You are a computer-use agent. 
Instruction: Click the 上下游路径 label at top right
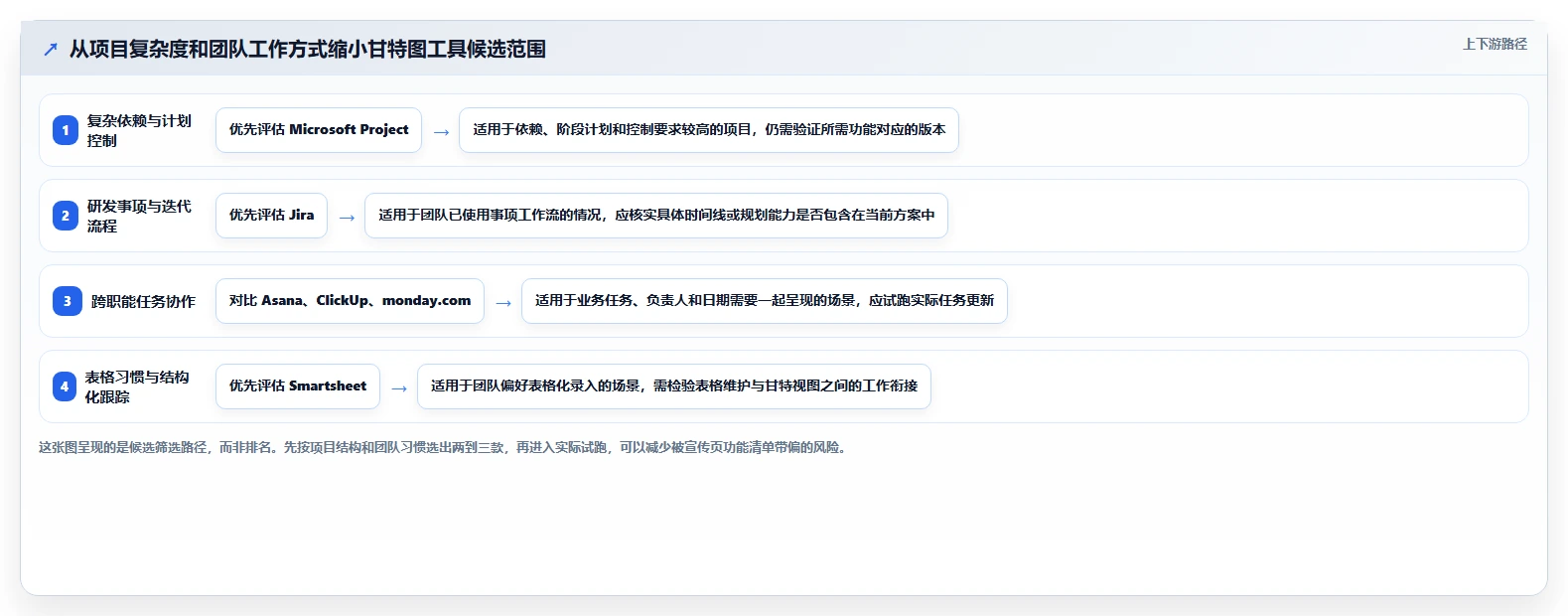click(x=1495, y=44)
